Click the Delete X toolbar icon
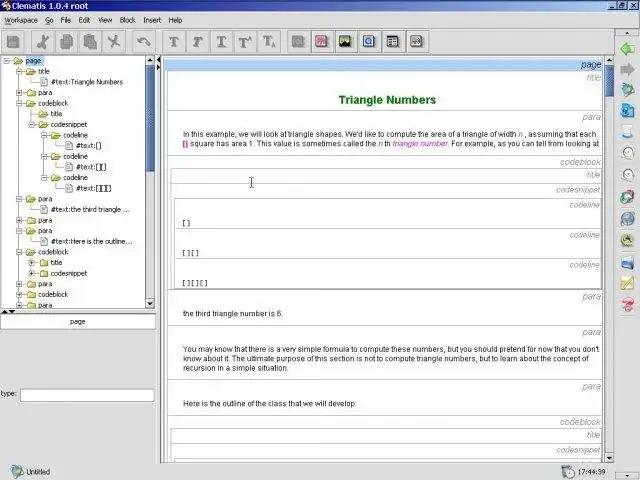The height and width of the screenshot is (480, 640). coord(114,42)
